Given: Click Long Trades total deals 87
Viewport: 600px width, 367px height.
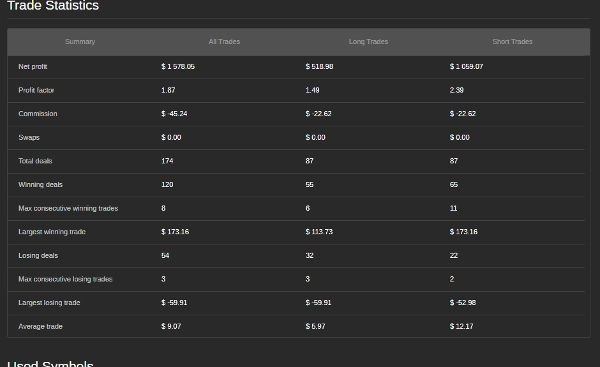Looking at the screenshot, I should (309, 161).
